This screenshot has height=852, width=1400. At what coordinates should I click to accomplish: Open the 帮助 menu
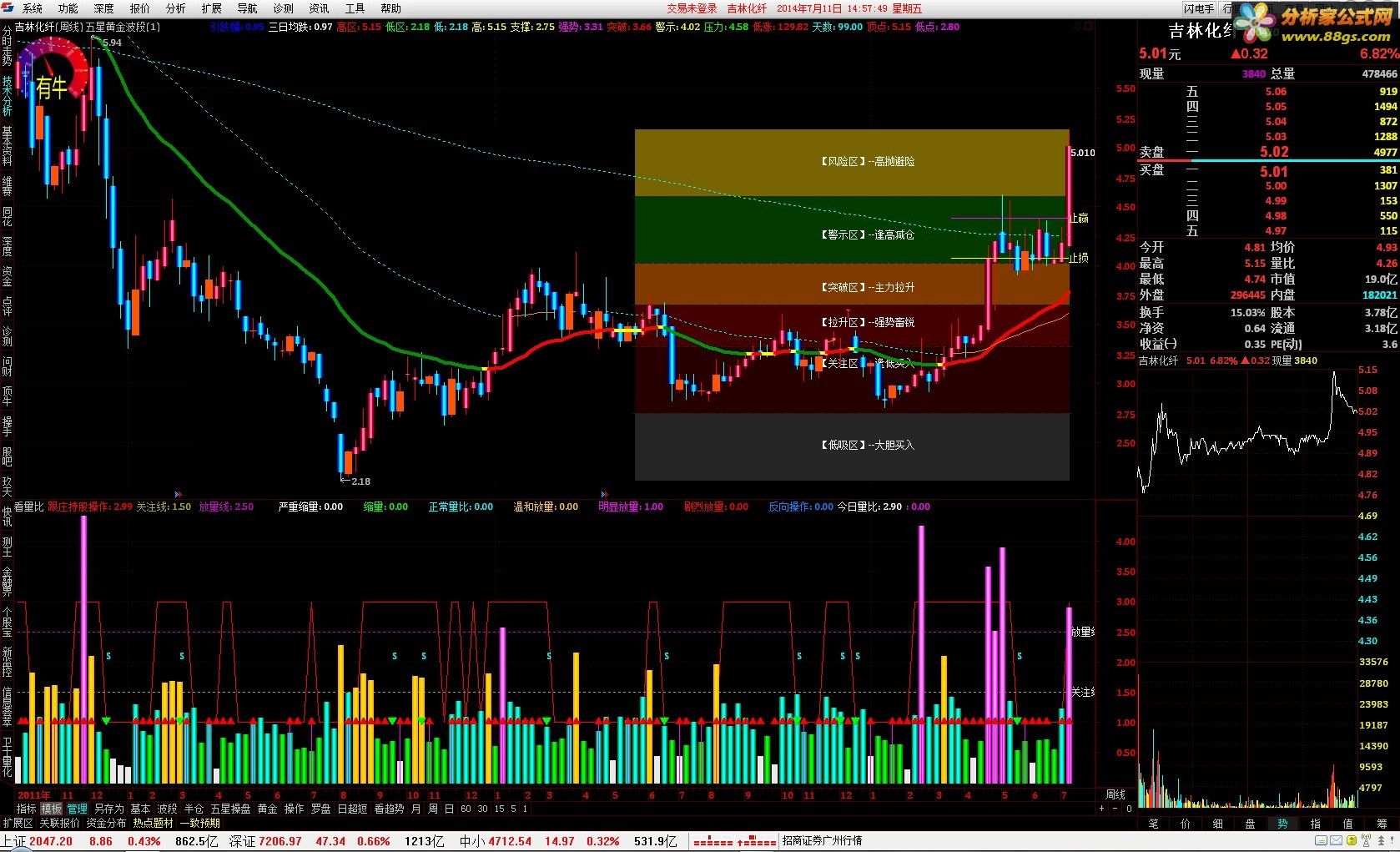pos(391,8)
